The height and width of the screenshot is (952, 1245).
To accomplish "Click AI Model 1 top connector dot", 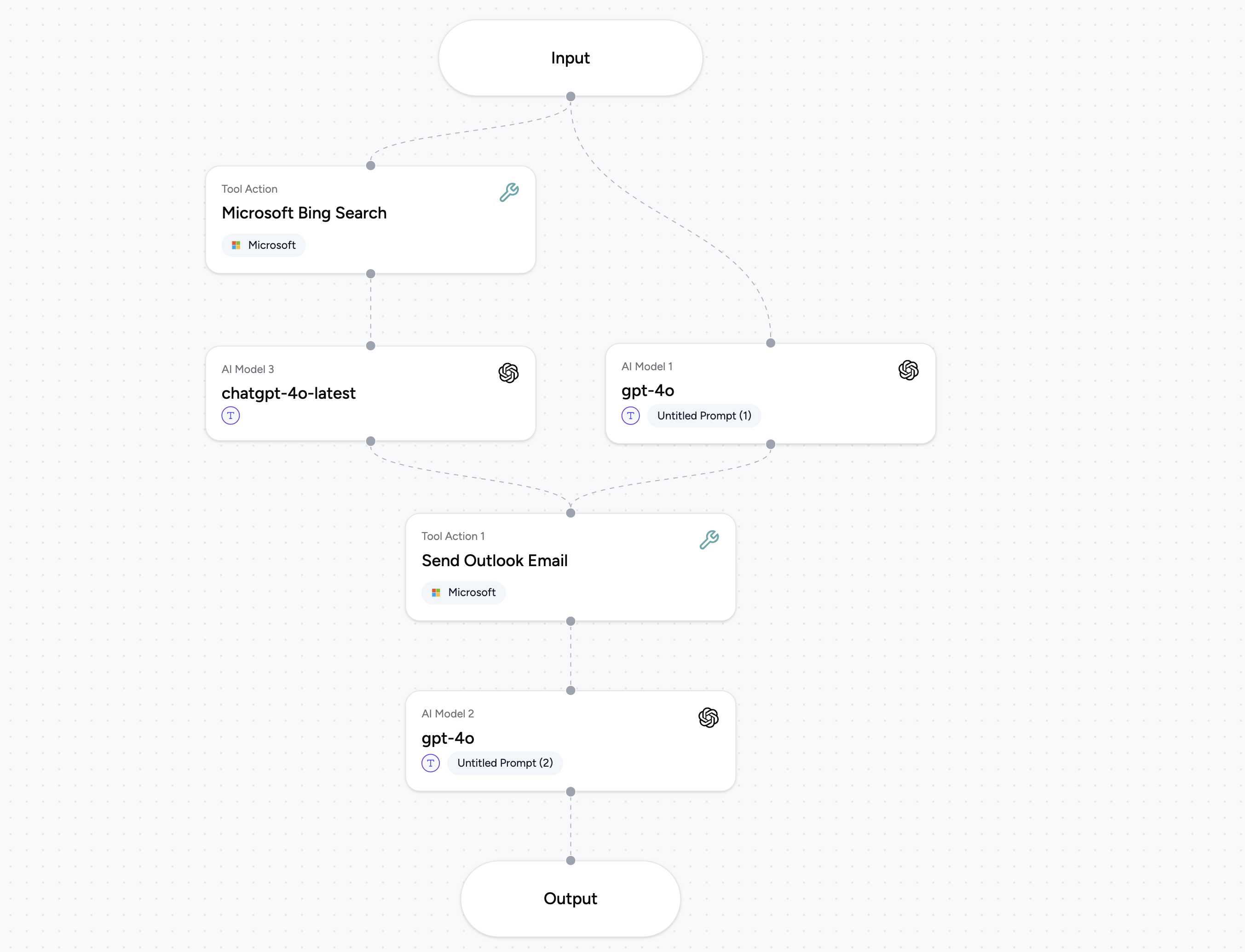I will [x=771, y=343].
